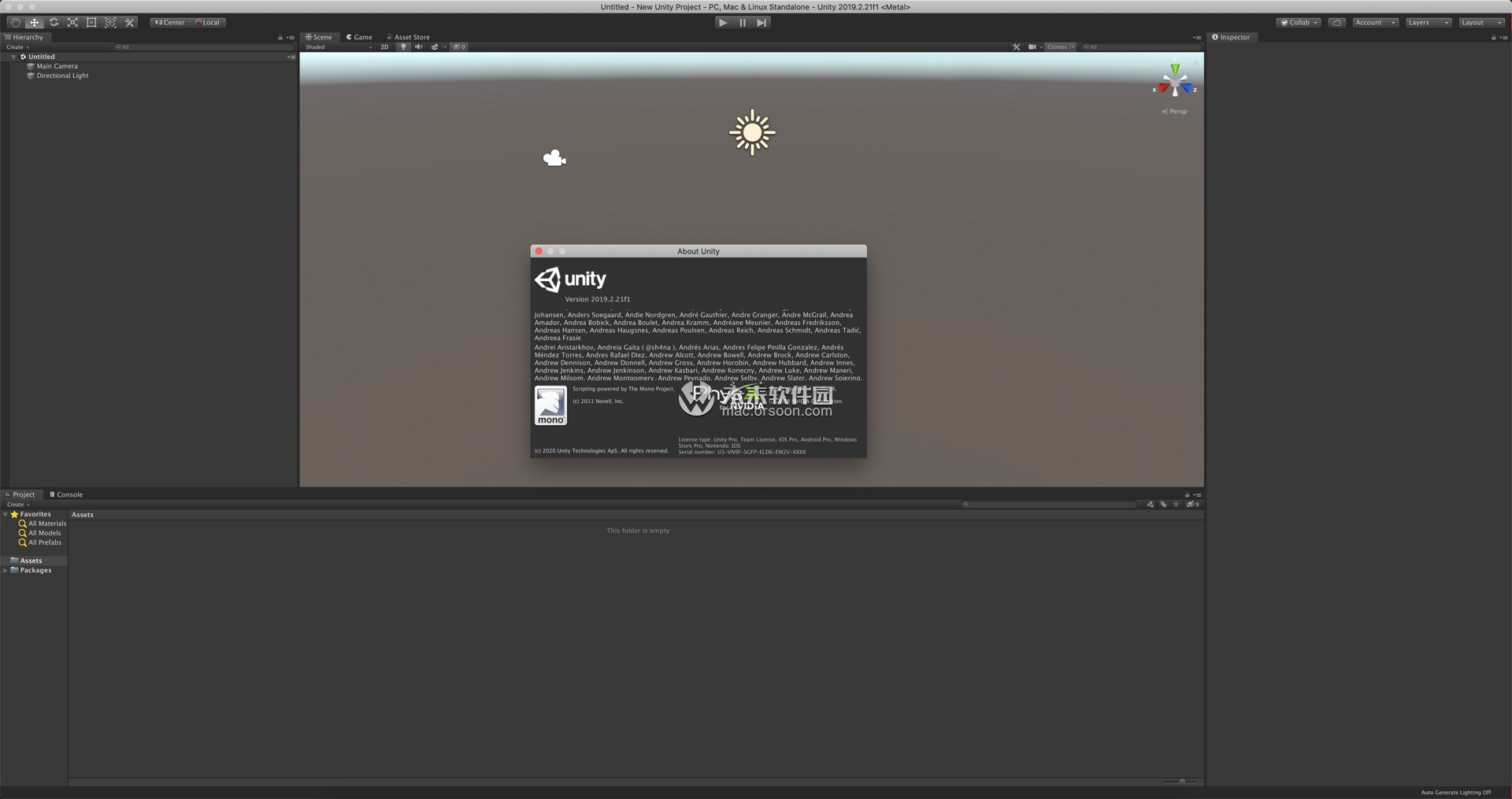Select the combined Transform tool

(x=110, y=23)
